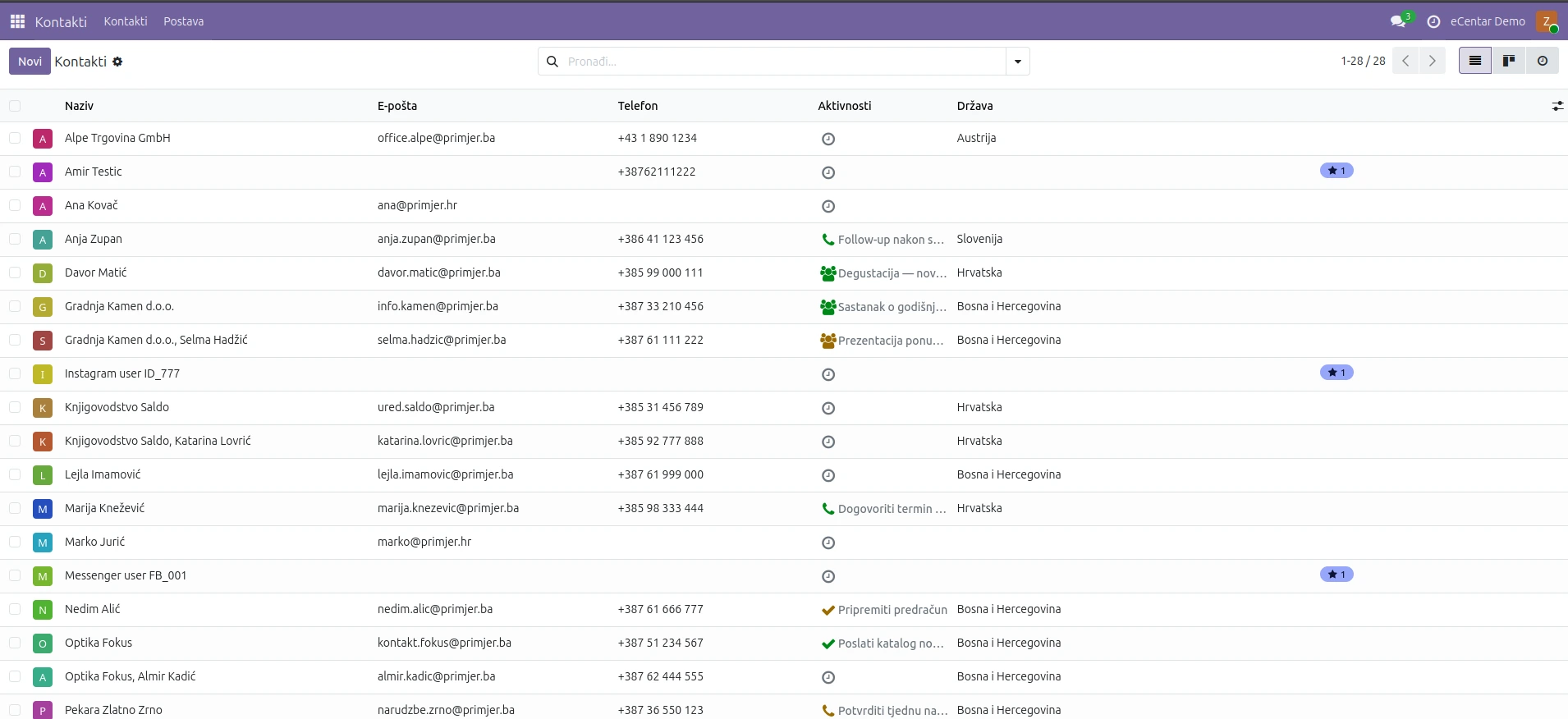Sort by Telefon column header
This screenshot has height=719, width=1568.
tap(638, 106)
